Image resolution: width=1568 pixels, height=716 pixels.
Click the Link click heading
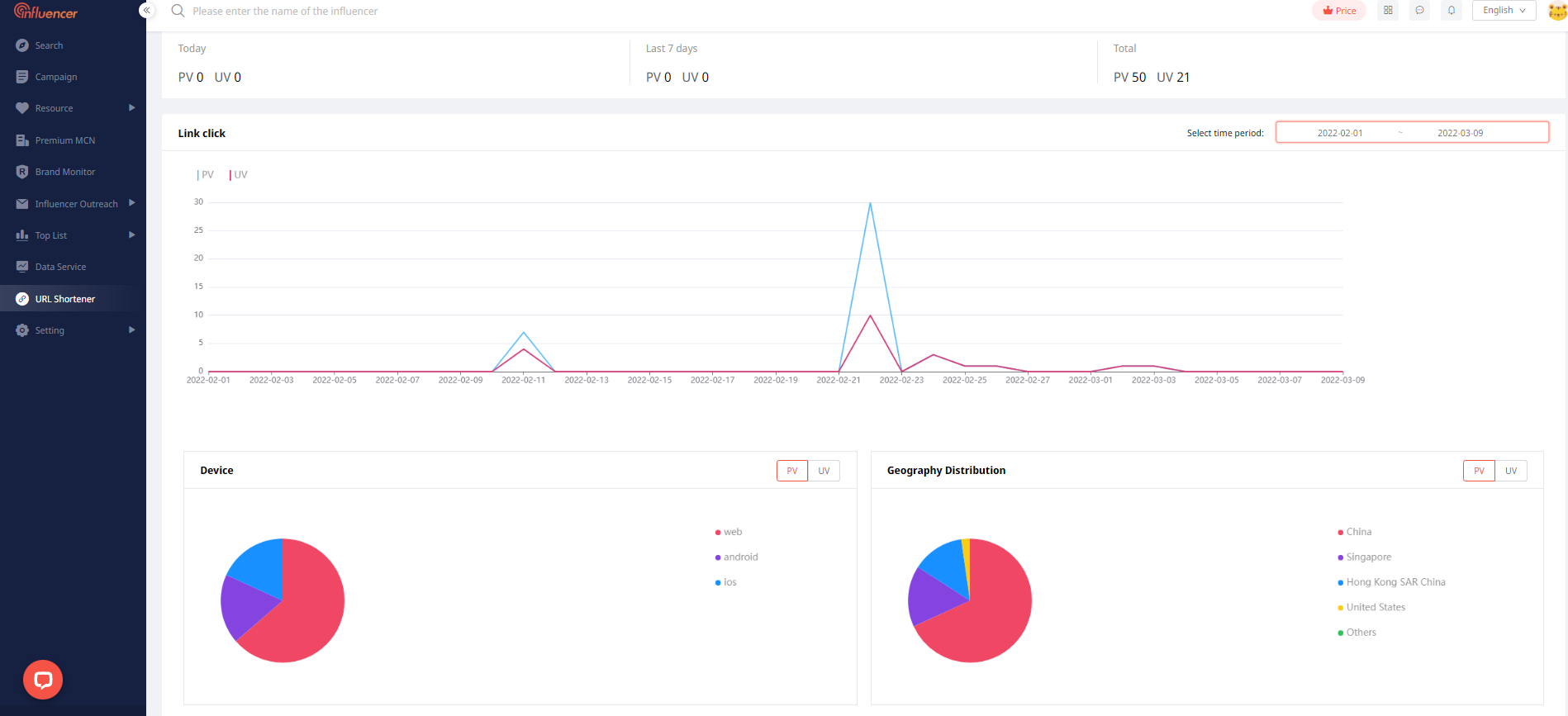click(x=202, y=133)
